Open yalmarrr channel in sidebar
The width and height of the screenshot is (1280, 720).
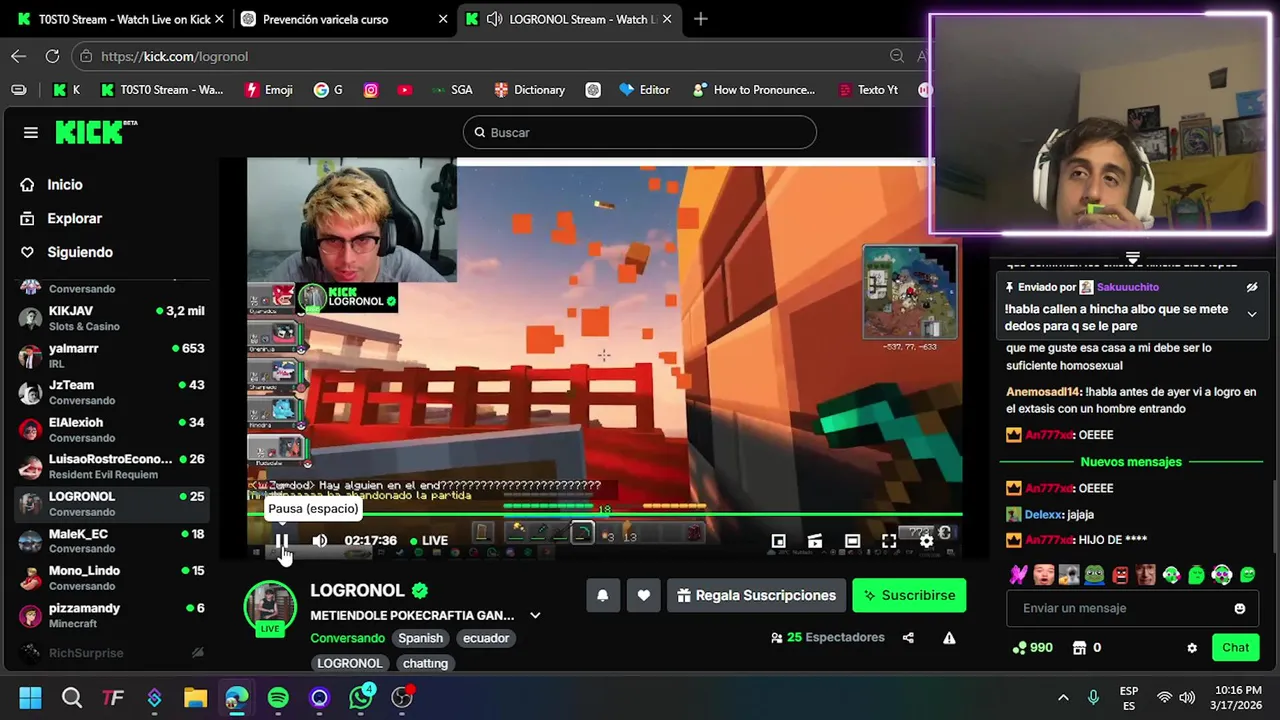pyautogui.click(x=113, y=355)
